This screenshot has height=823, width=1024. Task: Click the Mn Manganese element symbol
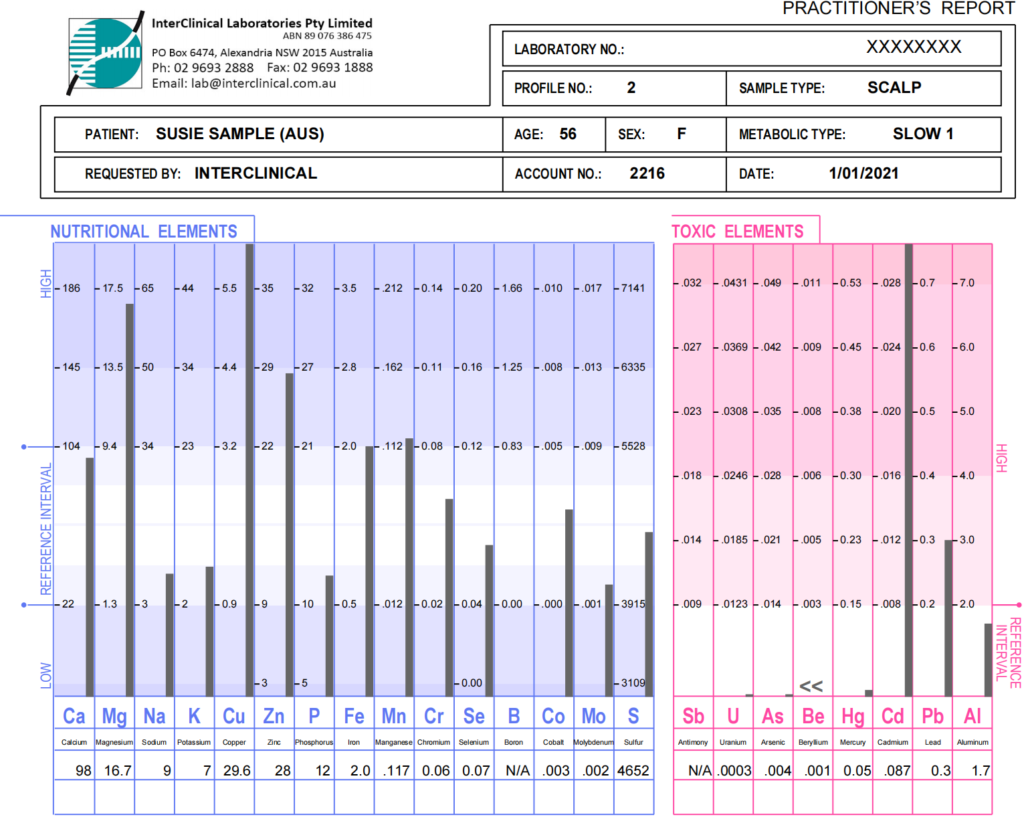[x=394, y=717]
